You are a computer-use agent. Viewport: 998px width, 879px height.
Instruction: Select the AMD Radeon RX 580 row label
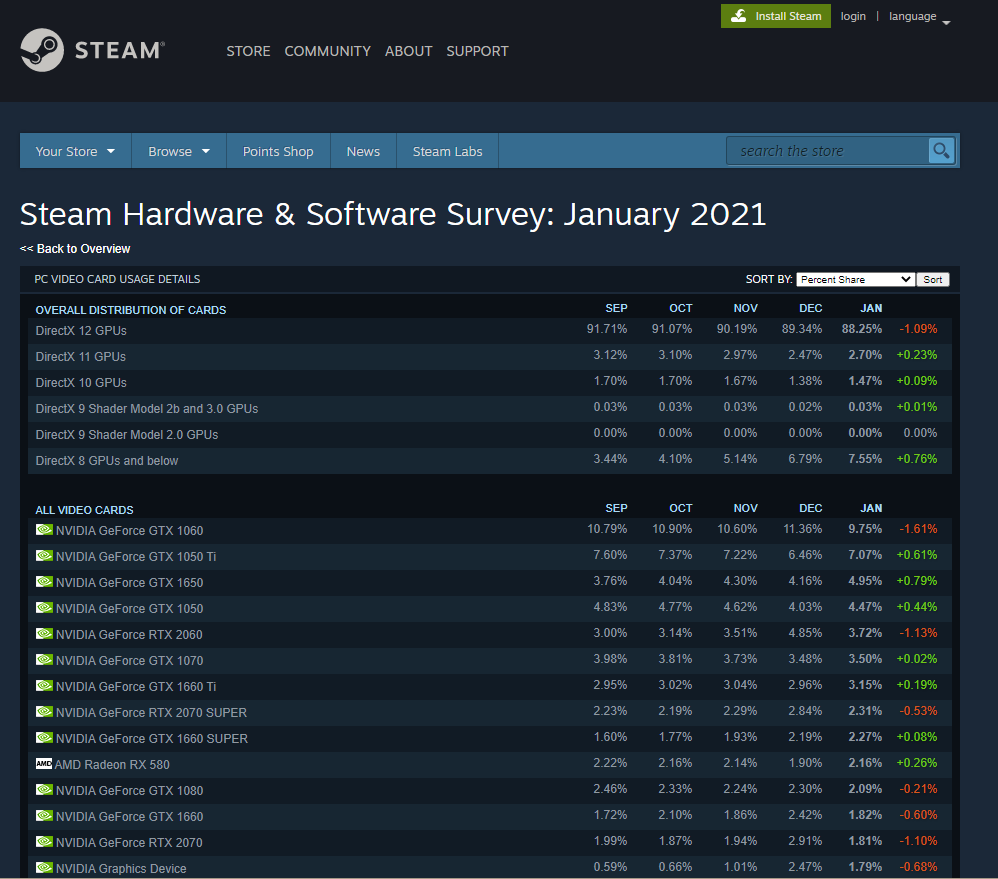tap(112, 764)
